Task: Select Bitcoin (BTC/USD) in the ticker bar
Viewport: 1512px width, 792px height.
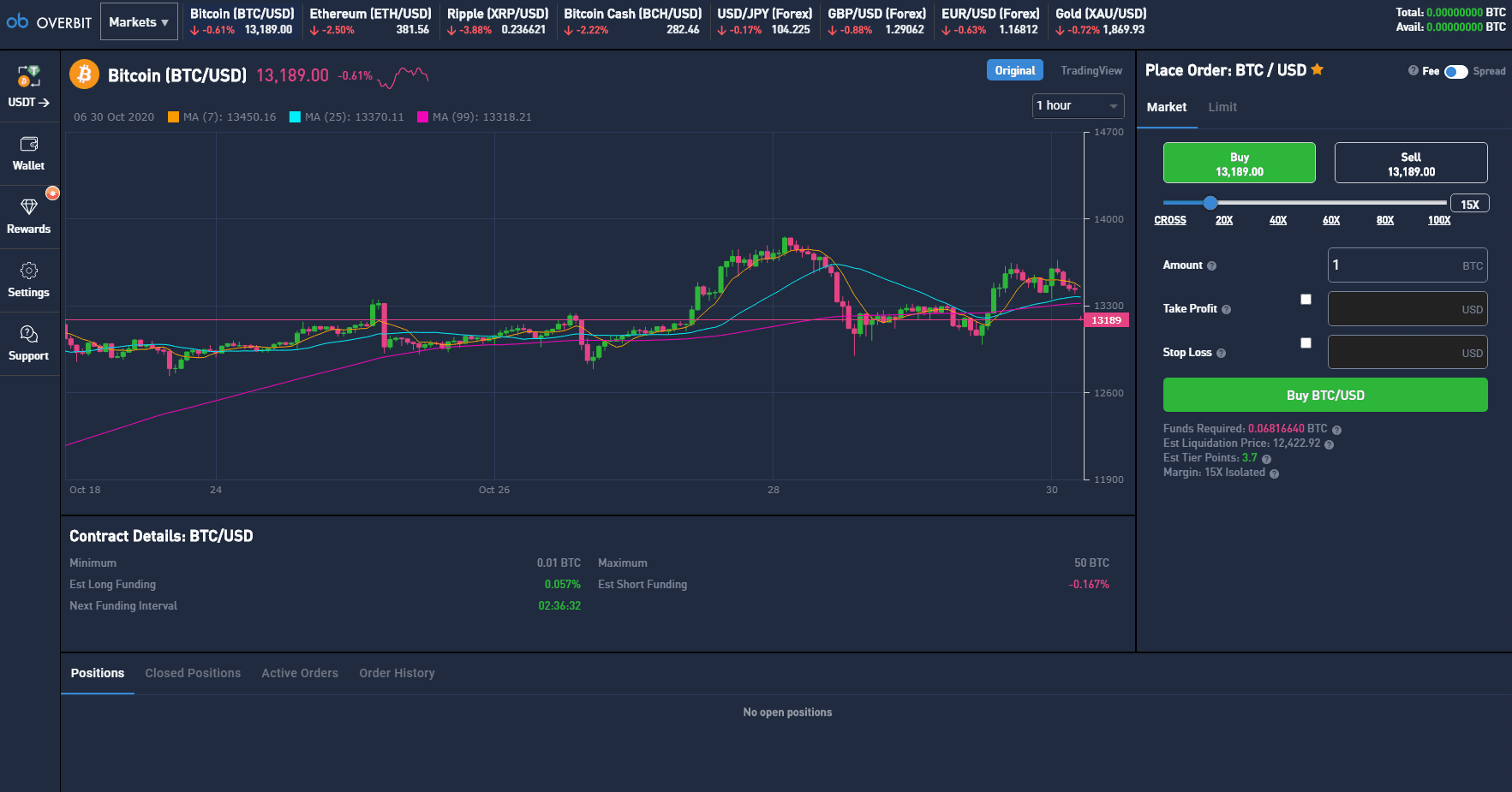Action: coord(242,21)
